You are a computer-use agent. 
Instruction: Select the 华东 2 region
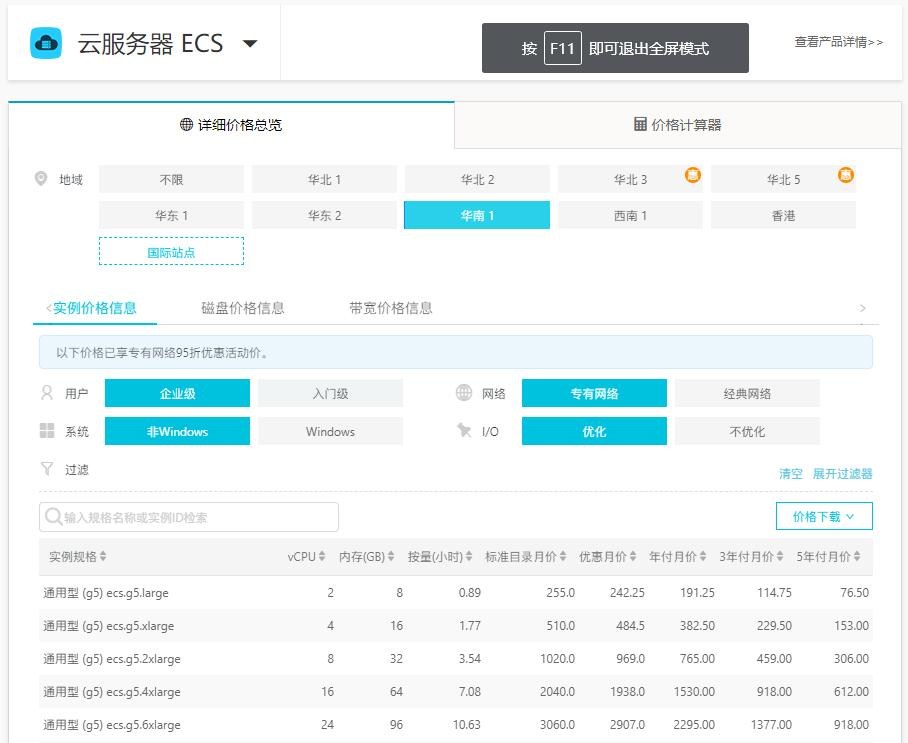(x=324, y=215)
